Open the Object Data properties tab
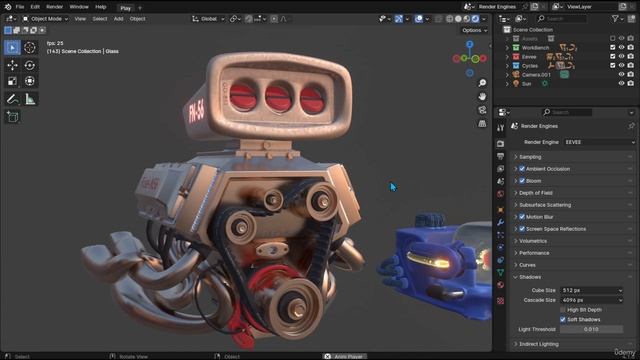This screenshot has width=640, height=360. click(500, 272)
